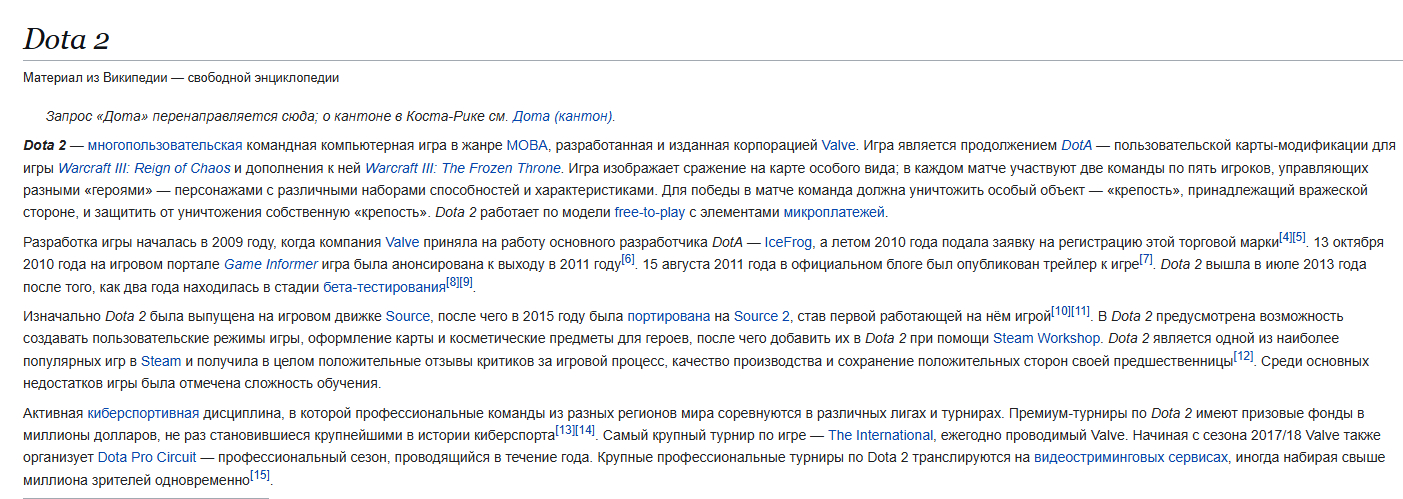
Task: Open the киберспортивная link
Action: 144,412
